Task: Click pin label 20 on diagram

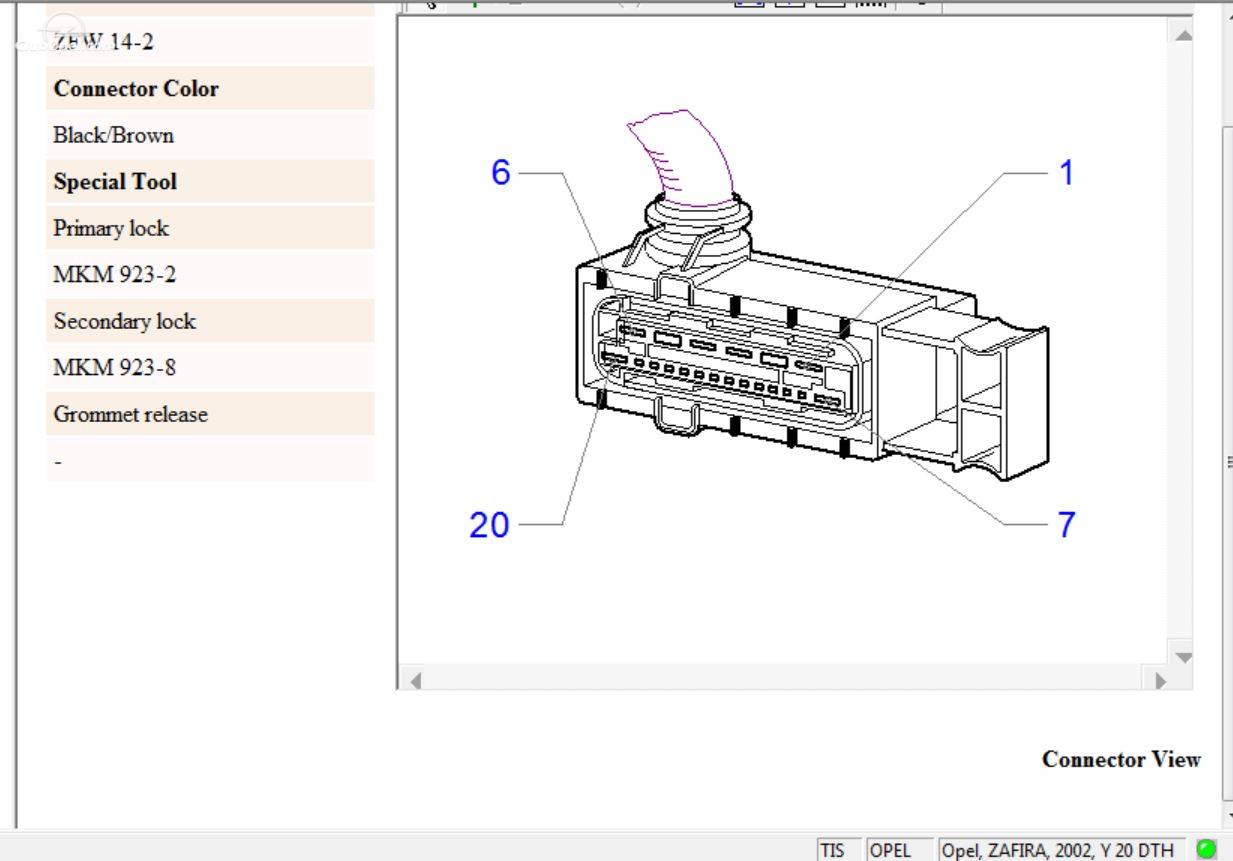Action: [x=489, y=524]
